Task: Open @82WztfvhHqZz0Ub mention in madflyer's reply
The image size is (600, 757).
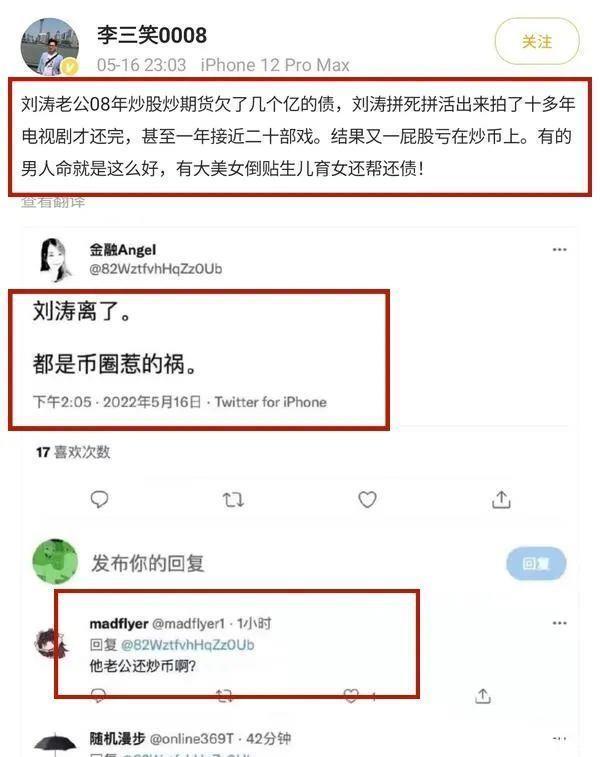Action: coord(187,645)
